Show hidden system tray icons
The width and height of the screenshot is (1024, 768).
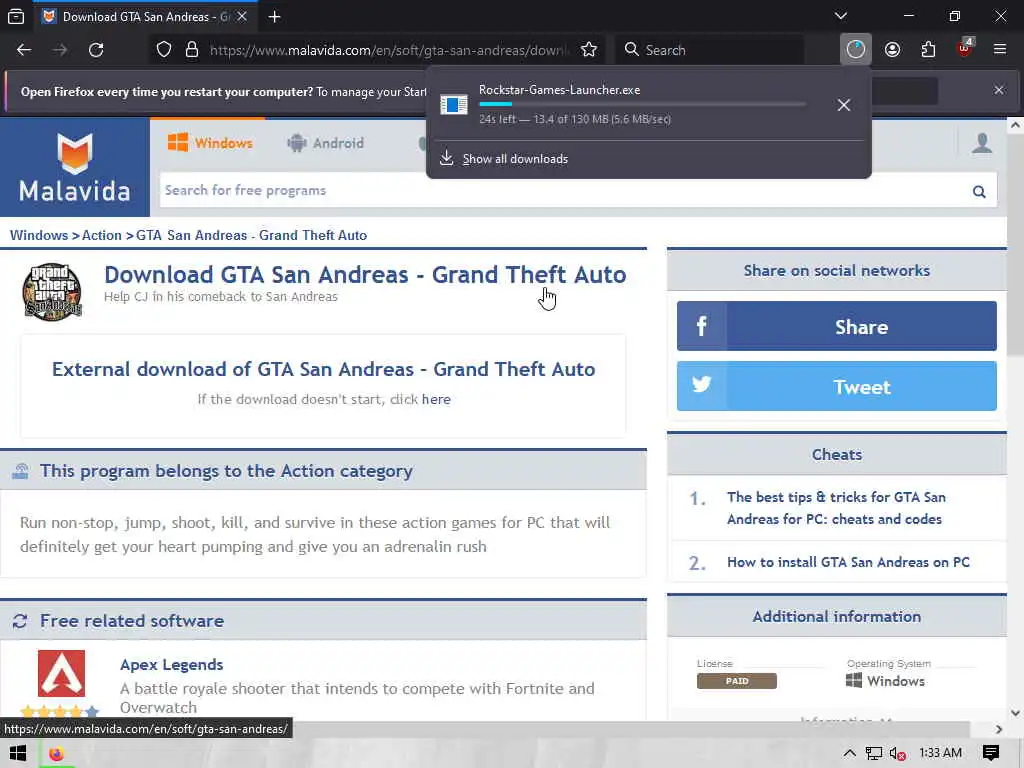pyautogui.click(x=849, y=753)
